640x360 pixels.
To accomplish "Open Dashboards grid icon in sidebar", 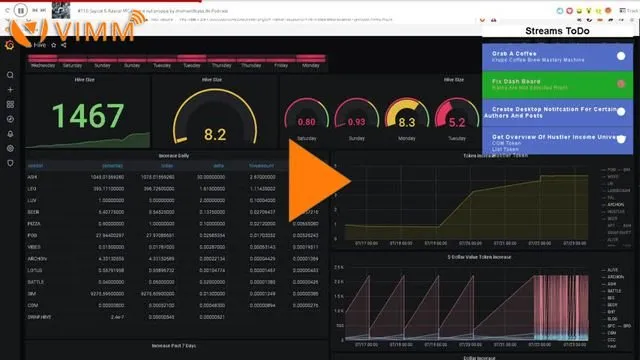I will 10,104.
